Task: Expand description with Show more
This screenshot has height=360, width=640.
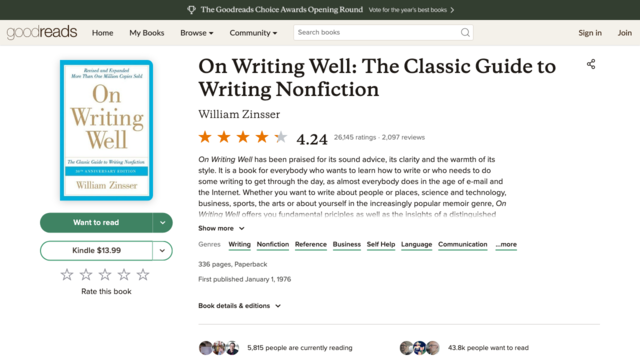Action: [x=222, y=228]
